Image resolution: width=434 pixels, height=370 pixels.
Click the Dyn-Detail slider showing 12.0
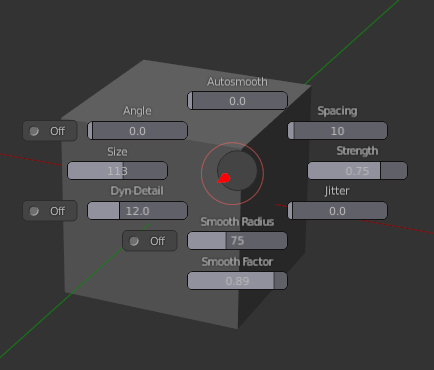[x=137, y=211]
